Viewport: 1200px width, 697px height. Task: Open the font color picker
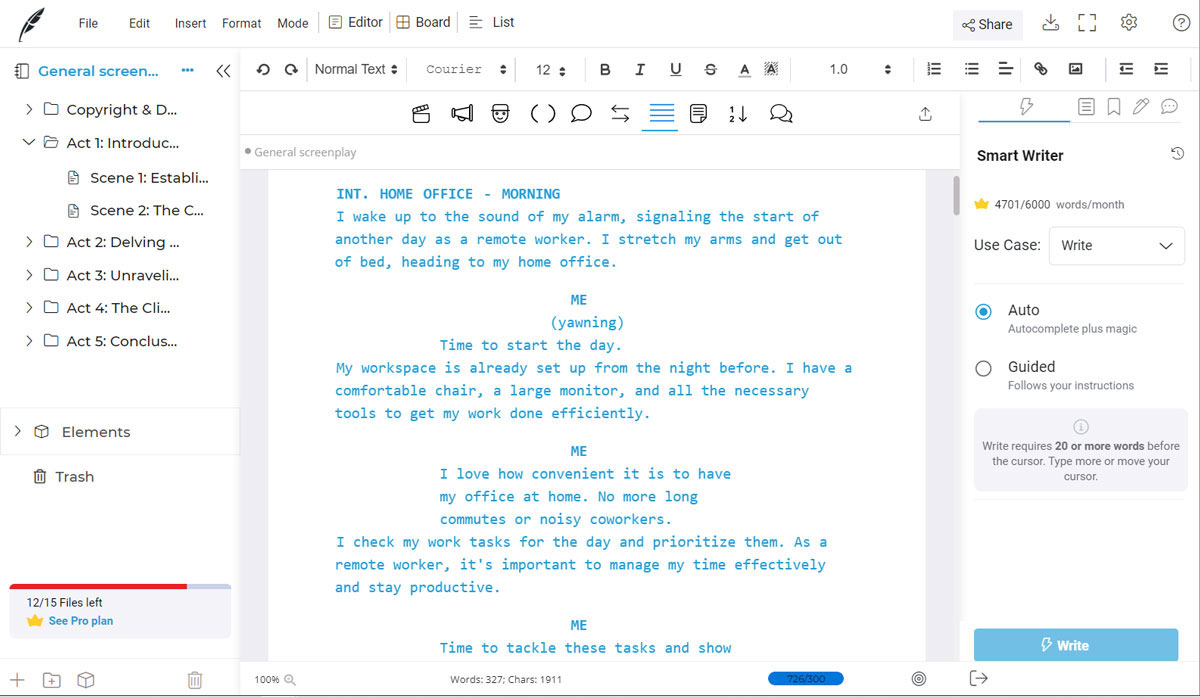744,69
